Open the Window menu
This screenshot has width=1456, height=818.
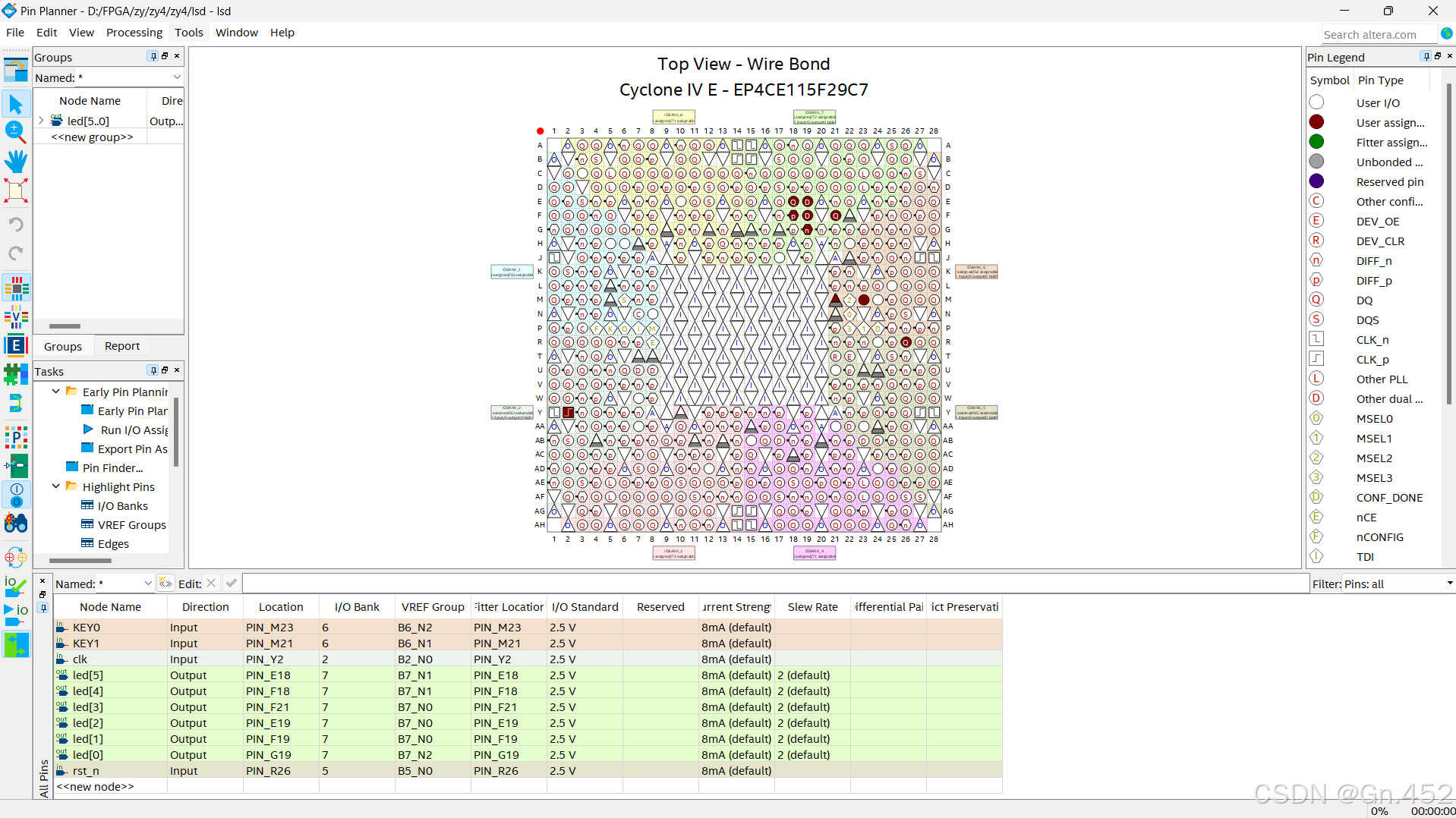237,33
